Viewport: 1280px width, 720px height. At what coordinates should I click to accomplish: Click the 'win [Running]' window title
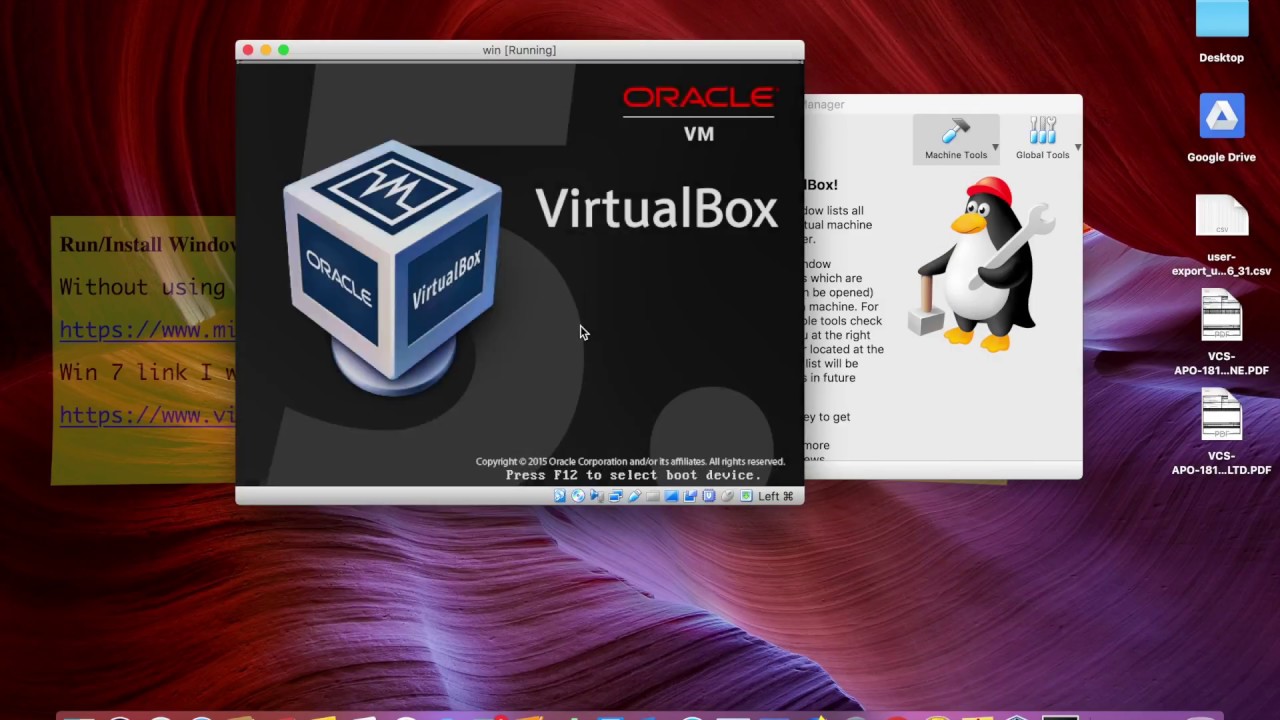point(519,50)
